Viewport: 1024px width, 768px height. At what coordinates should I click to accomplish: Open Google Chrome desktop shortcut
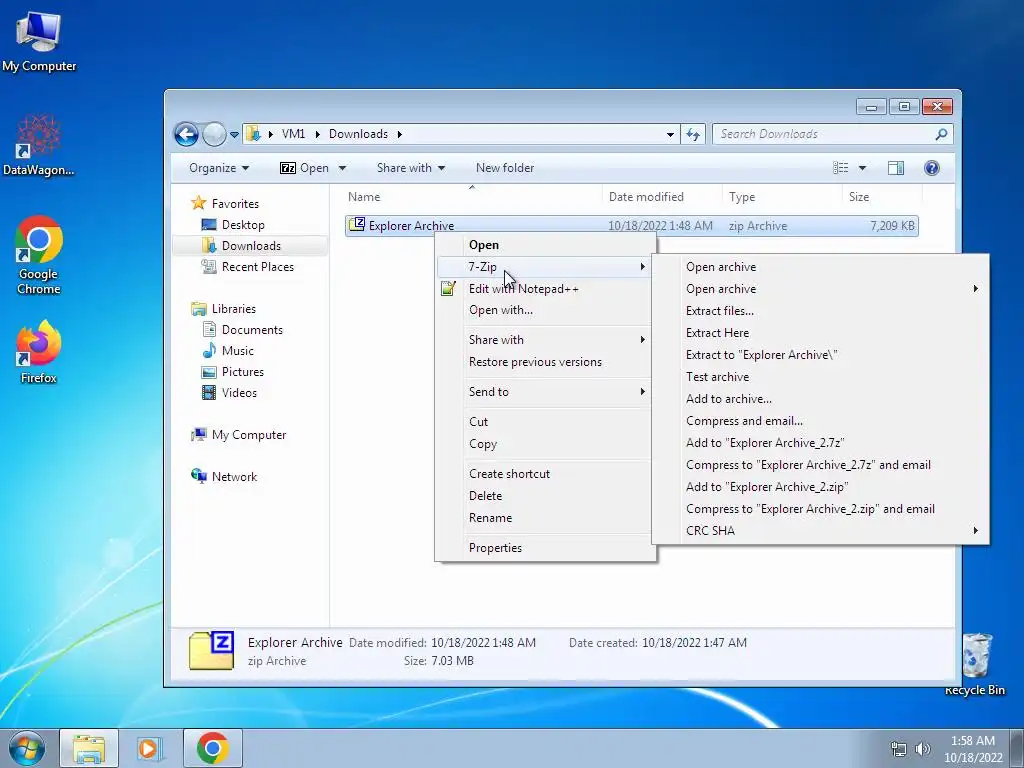[39, 255]
